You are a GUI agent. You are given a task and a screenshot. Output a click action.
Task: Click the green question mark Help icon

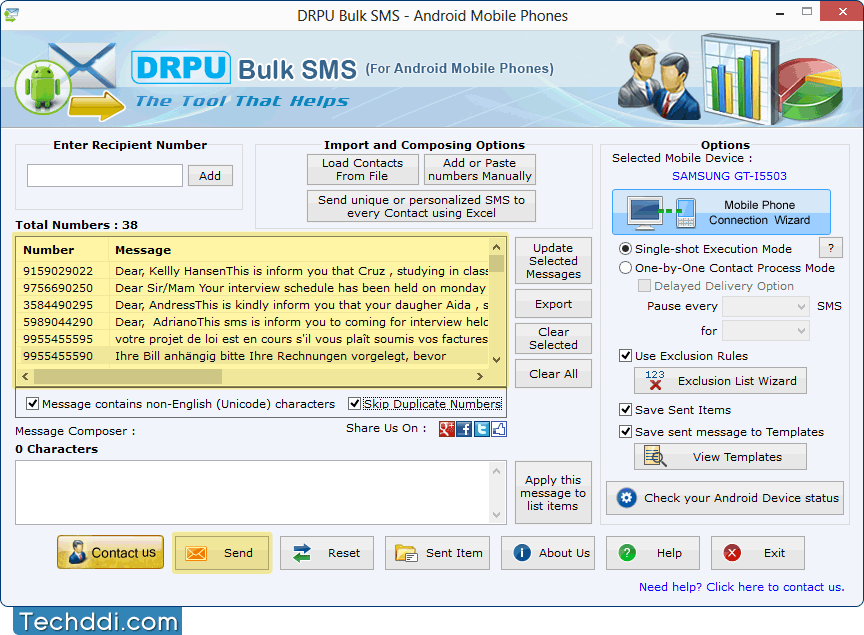[x=627, y=552]
